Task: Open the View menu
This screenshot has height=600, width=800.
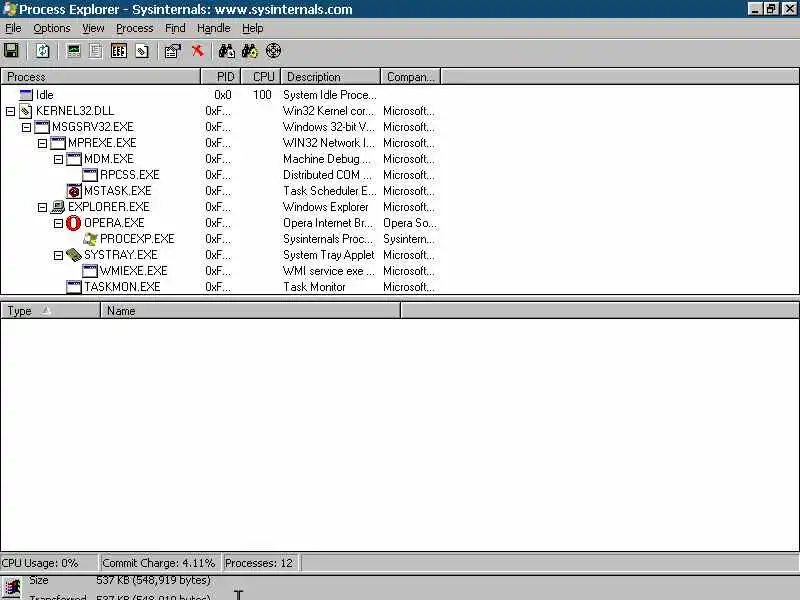Action: coord(93,28)
